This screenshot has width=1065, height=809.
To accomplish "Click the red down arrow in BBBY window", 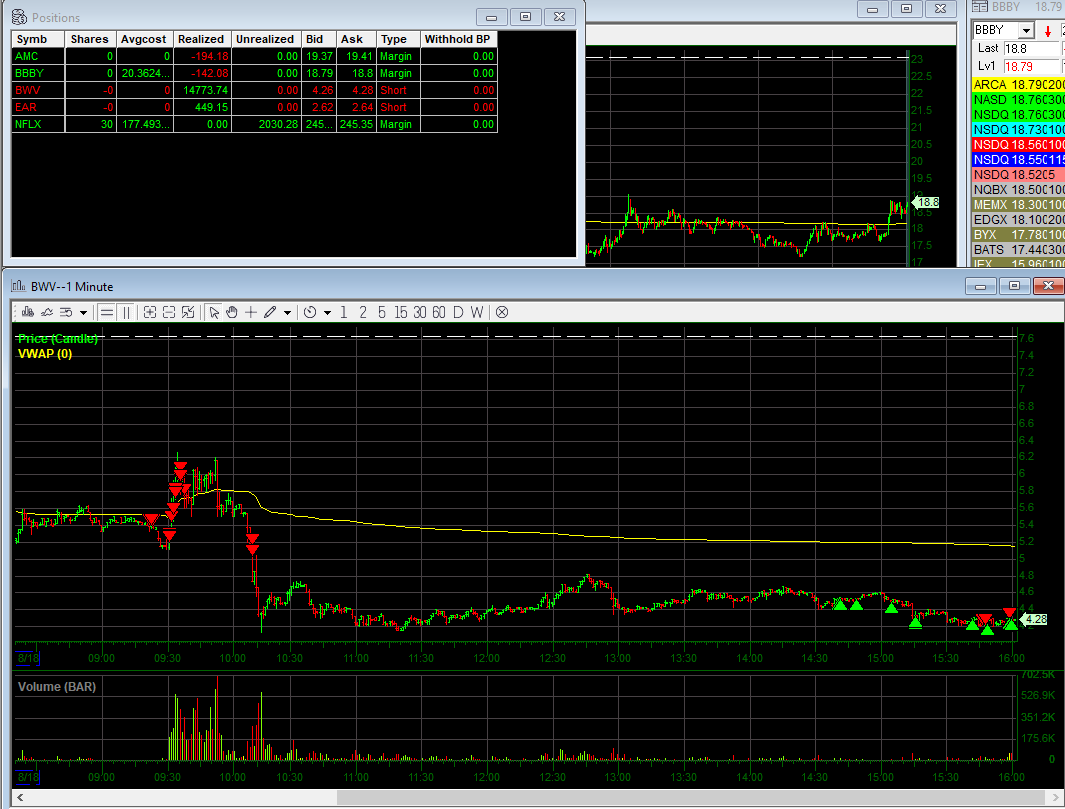I will [1048, 31].
